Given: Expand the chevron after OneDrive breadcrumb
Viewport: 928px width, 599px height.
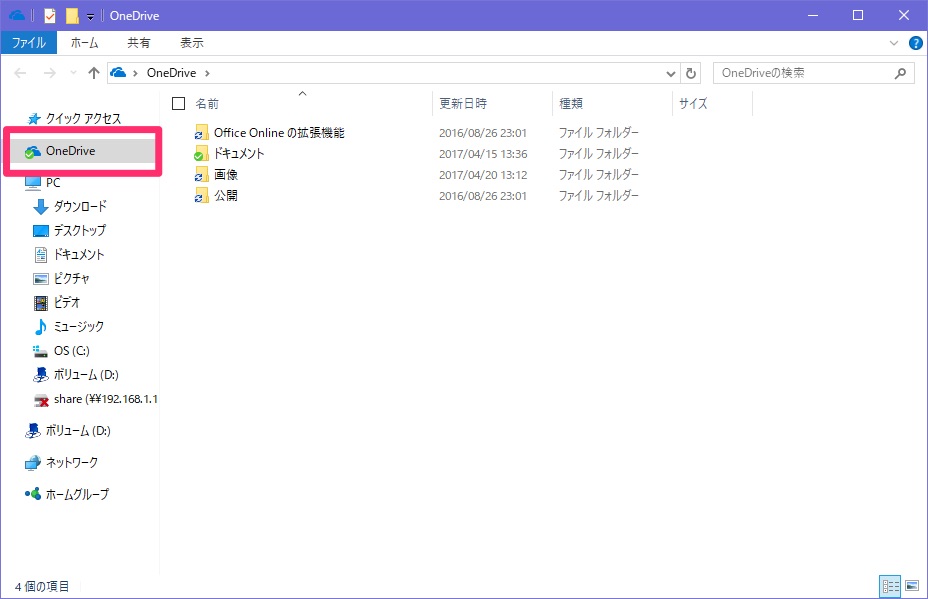Looking at the screenshot, I should (207, 73).
